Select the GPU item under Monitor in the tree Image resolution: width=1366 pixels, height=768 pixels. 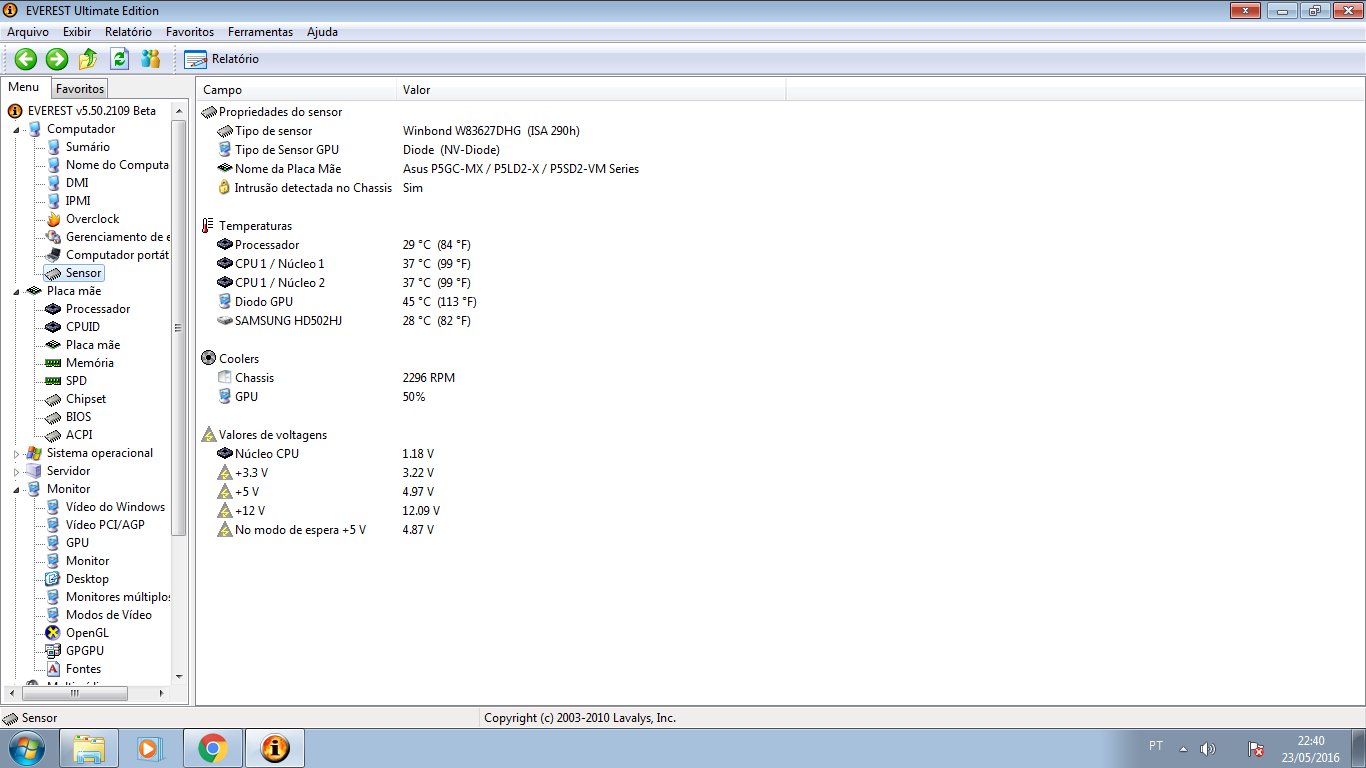67,543
